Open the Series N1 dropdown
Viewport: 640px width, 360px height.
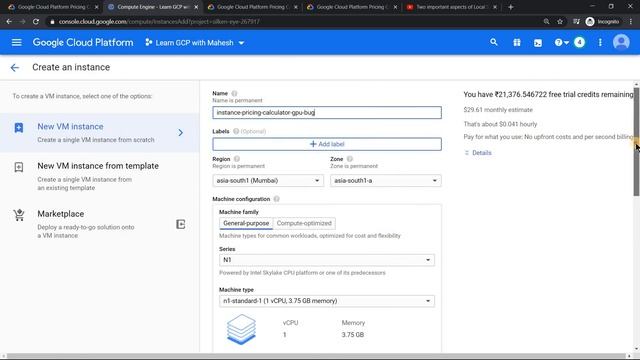coord(327,260)
